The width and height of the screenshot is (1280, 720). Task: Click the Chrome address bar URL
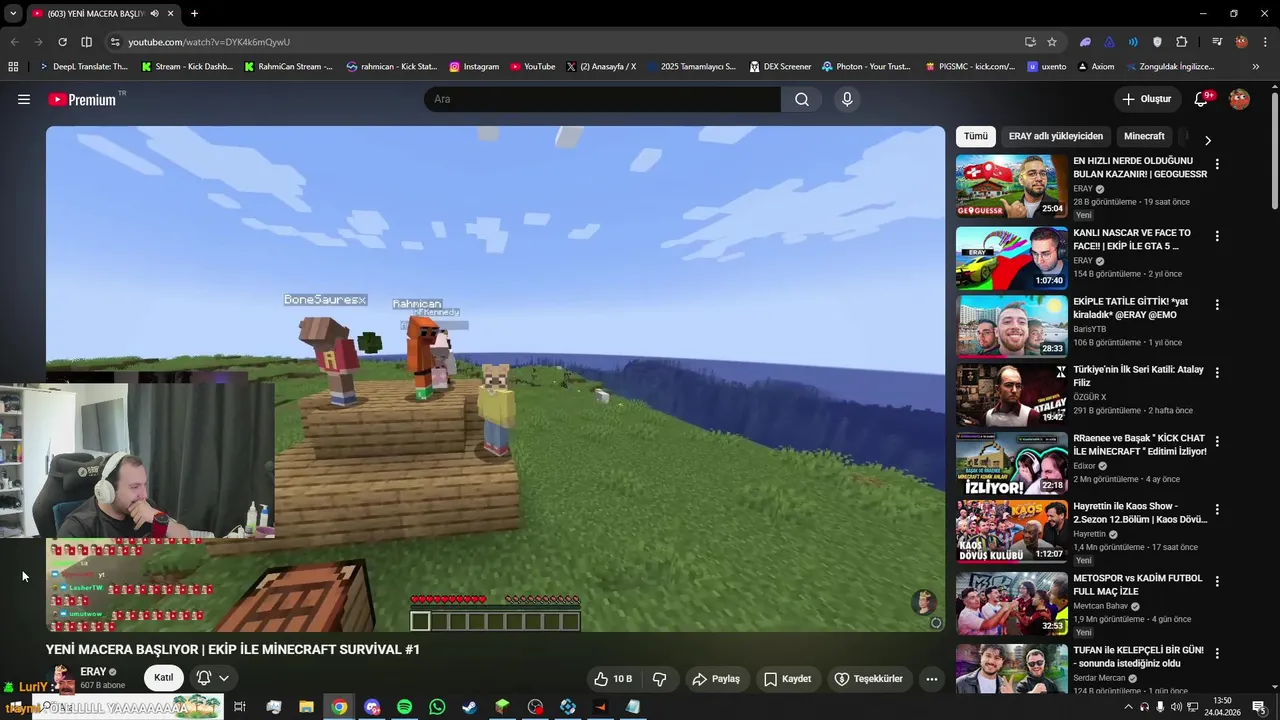pyautogui.click(x=209, y=42)
